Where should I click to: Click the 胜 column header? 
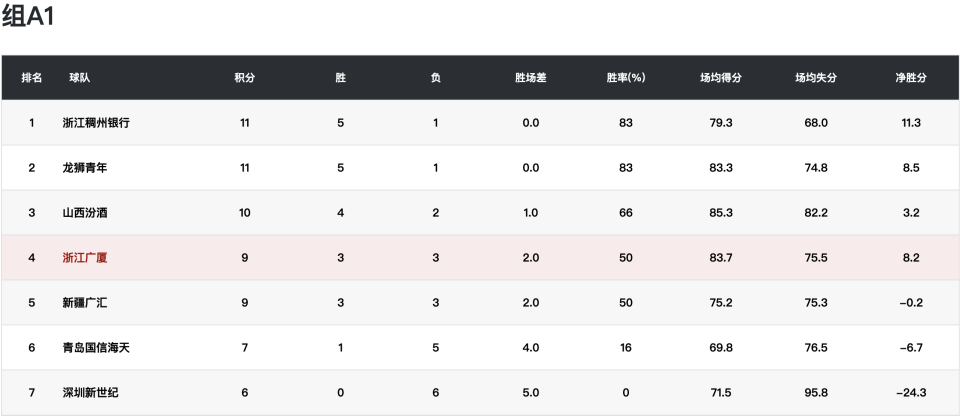pyautogui.click(x=340, y=78)
